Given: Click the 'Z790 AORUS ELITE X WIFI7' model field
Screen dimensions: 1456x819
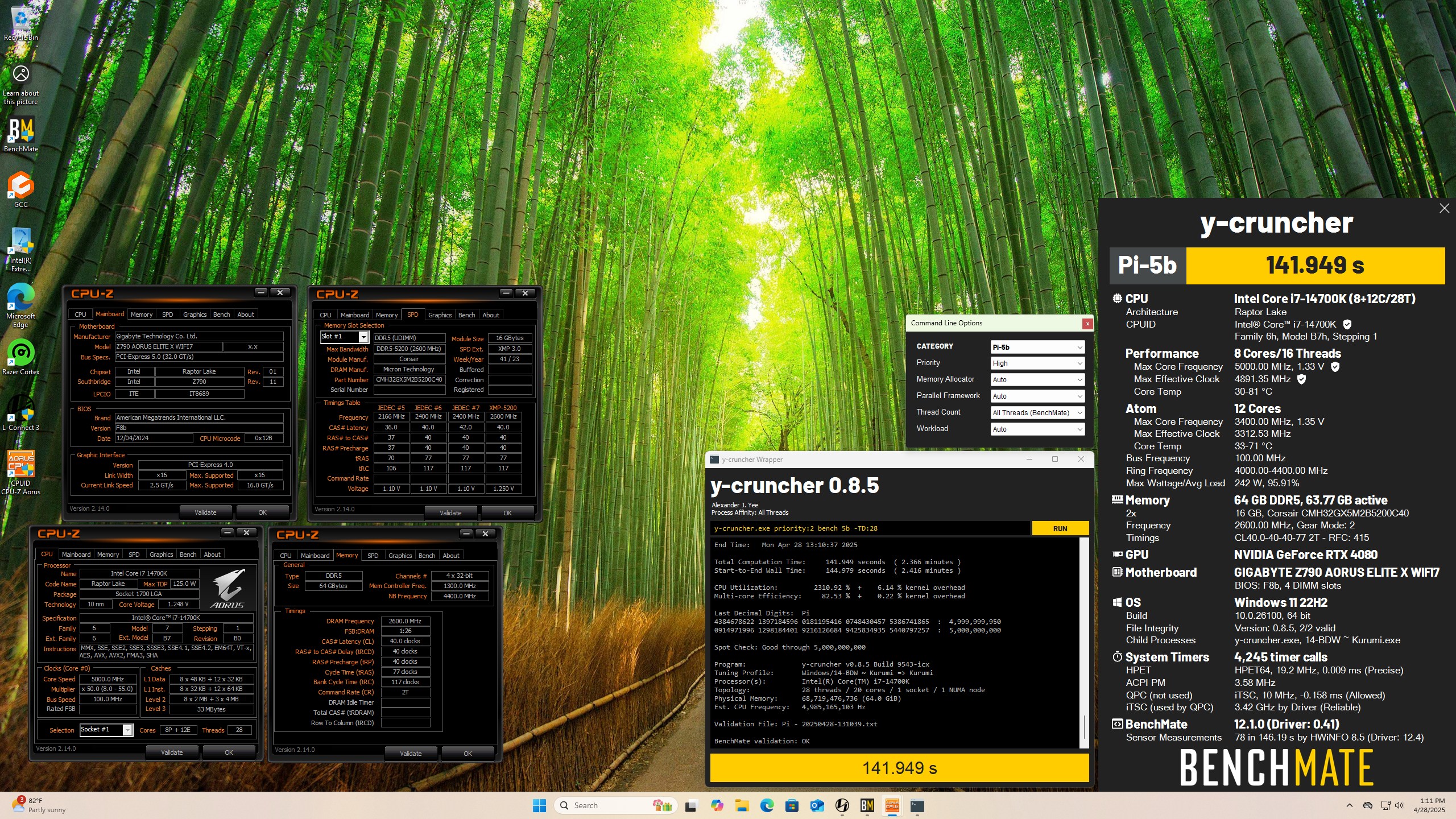Looking at the screenshot, I should tap(168, 346).
